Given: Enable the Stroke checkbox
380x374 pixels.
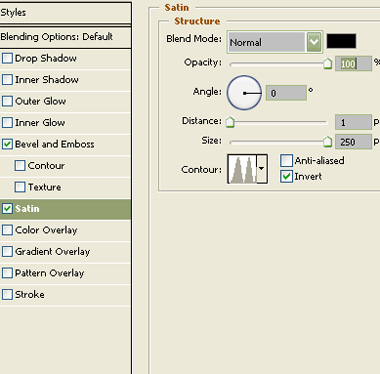Looking at the screenshot, I should 7,294.
